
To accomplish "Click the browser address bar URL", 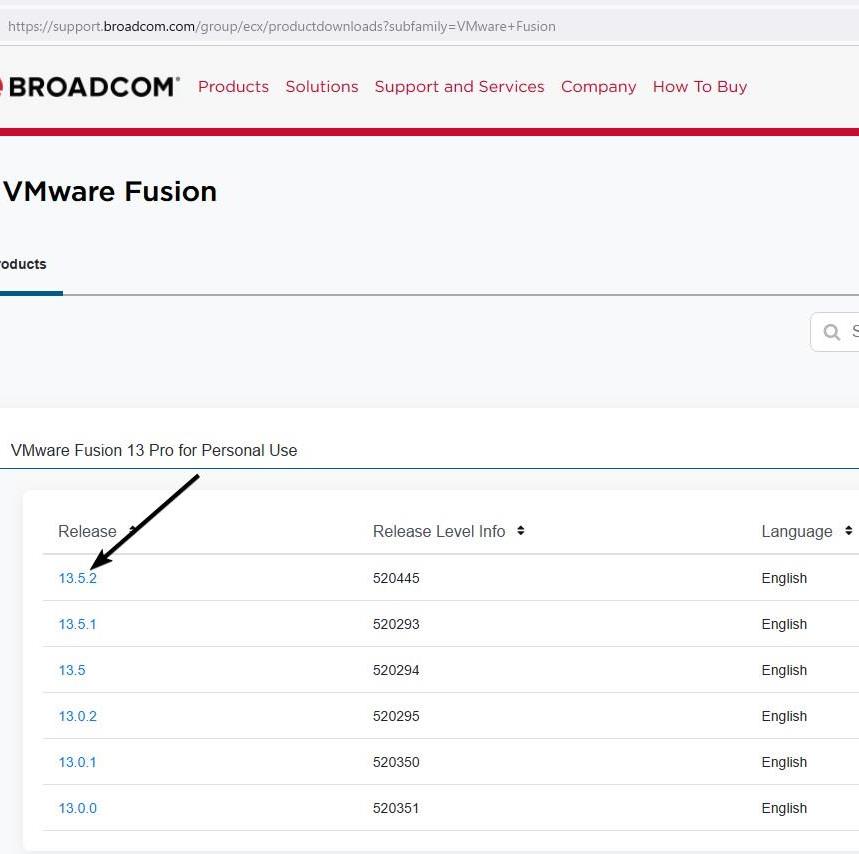I will tap(280, 26).
